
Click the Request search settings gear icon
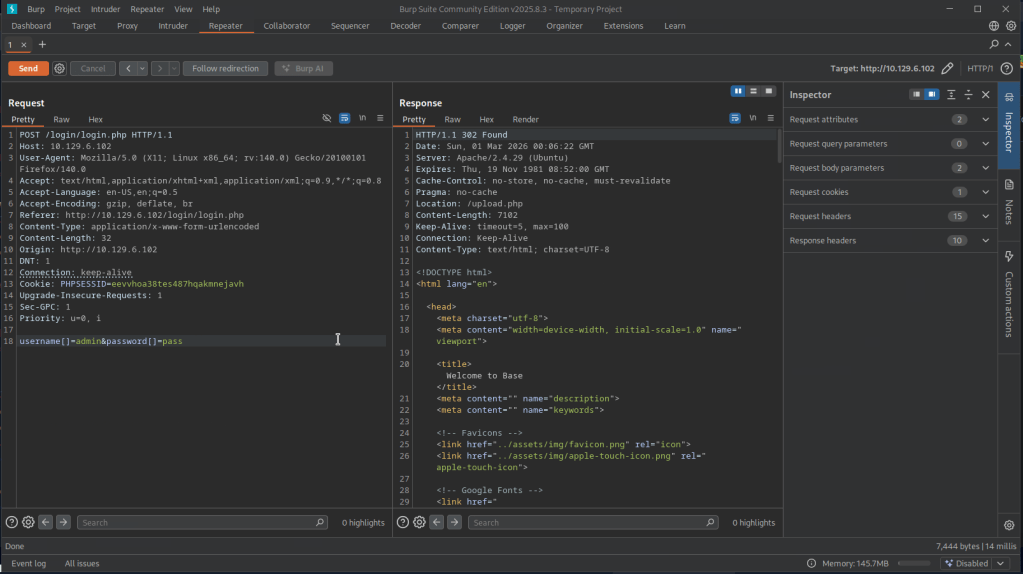tap(28, 522)
